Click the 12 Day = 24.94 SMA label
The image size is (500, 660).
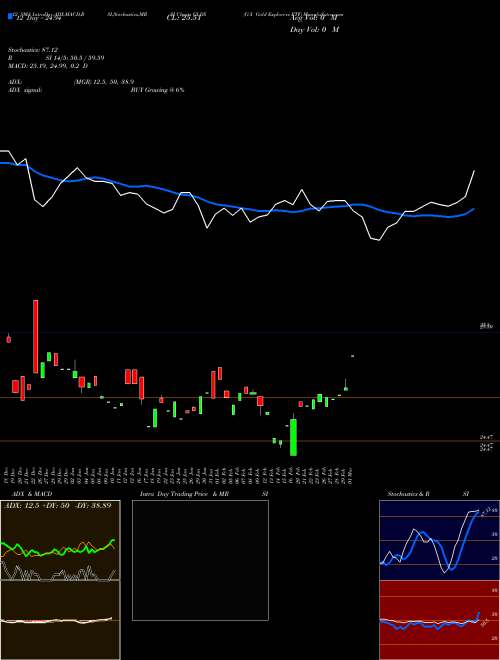(x=38, y=19)
